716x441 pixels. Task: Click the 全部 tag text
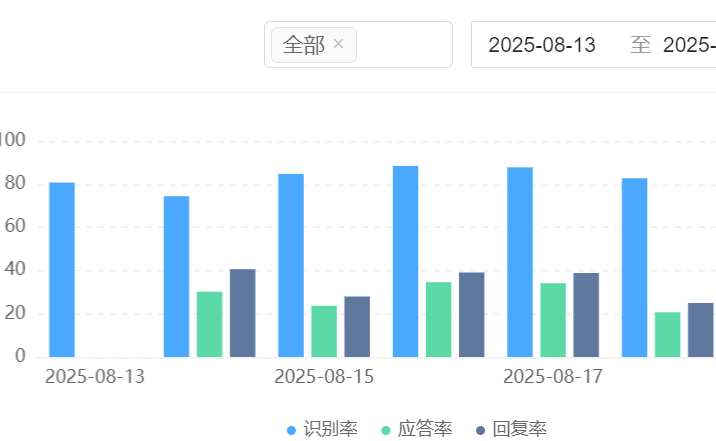coord(304,45)
